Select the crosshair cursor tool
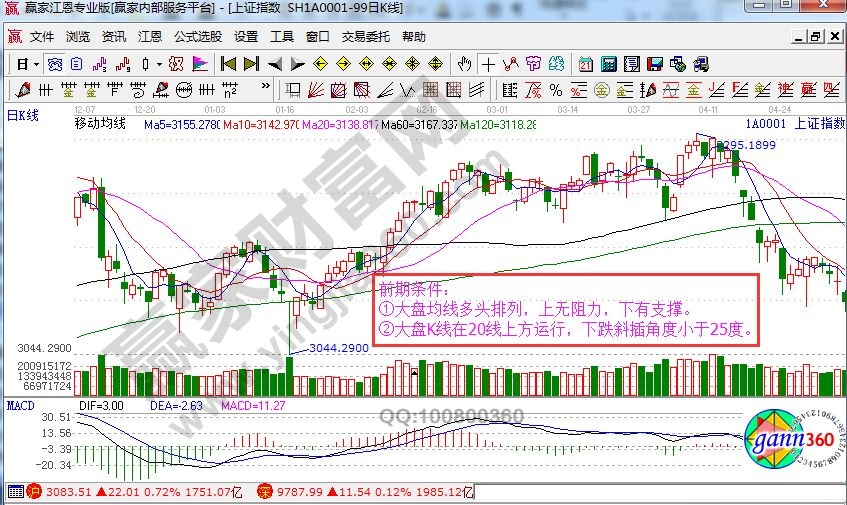This screenshot has height=505, width=847. (x=487, y=64)
